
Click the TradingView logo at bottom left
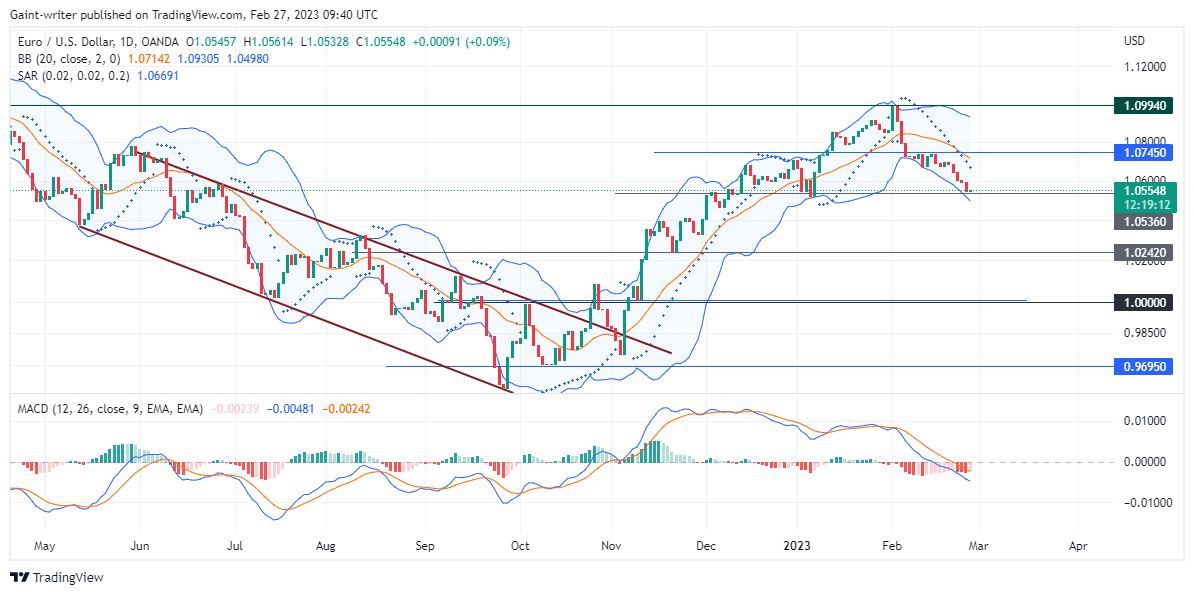coord(56,577)
